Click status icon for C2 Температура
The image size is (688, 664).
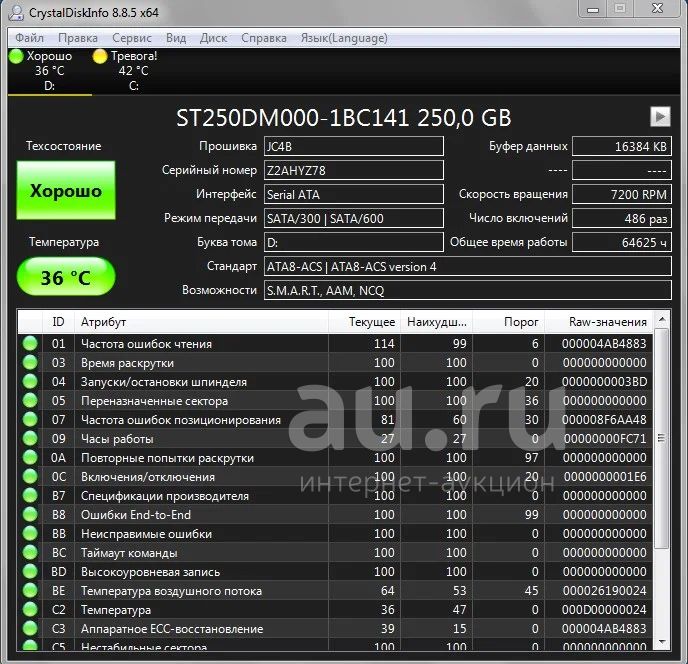30,609
